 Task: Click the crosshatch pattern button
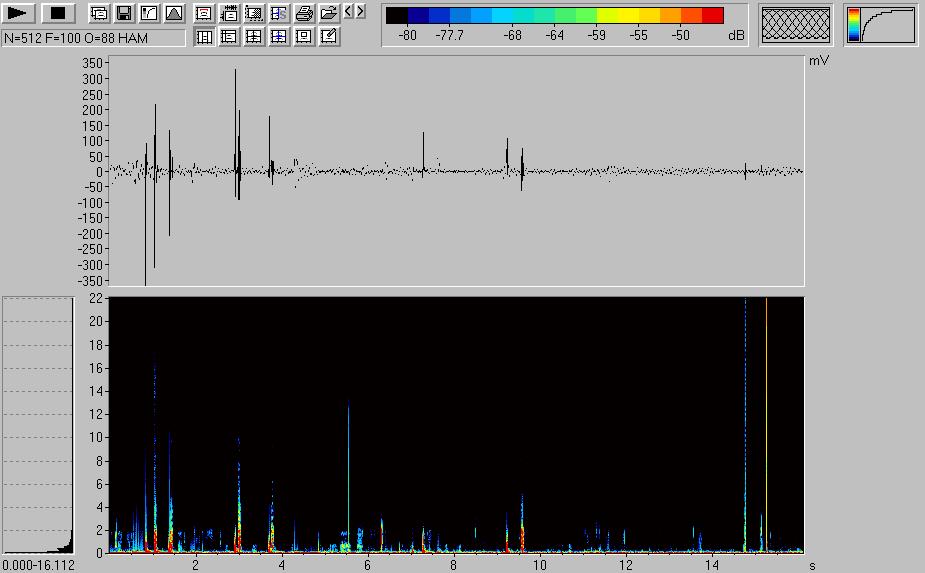click(x=796, y=25)
